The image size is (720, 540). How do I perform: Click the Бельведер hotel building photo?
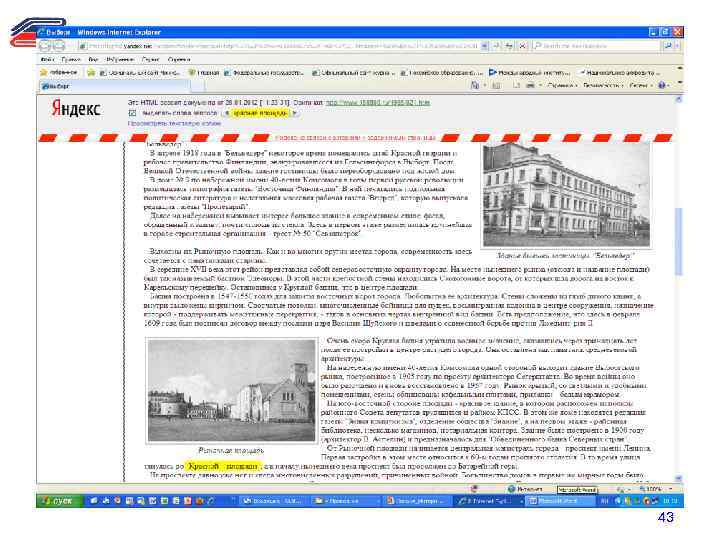[567, 195]
